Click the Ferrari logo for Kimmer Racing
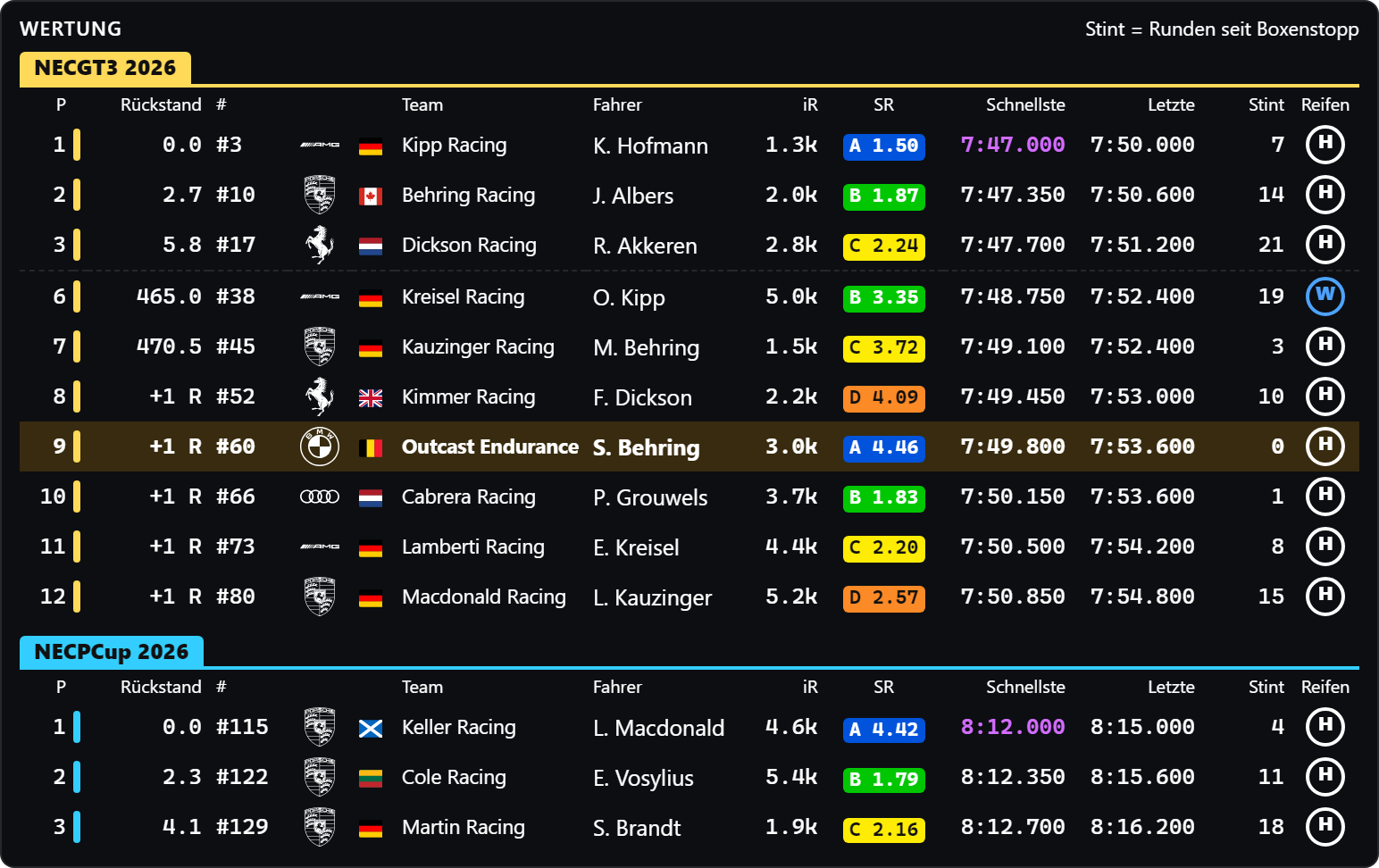 point(320,396)
